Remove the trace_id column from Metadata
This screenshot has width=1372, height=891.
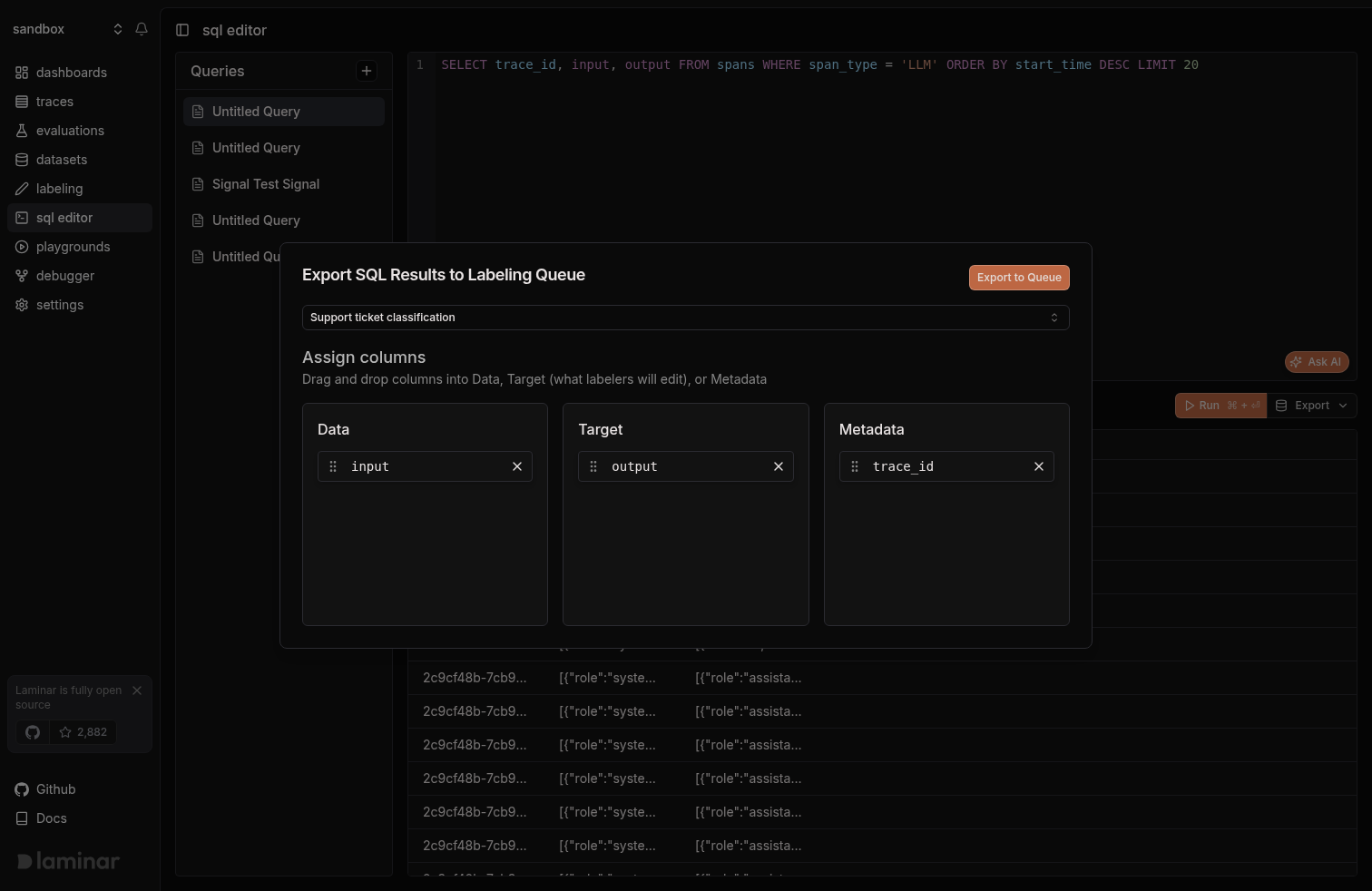pos(1039,466)
